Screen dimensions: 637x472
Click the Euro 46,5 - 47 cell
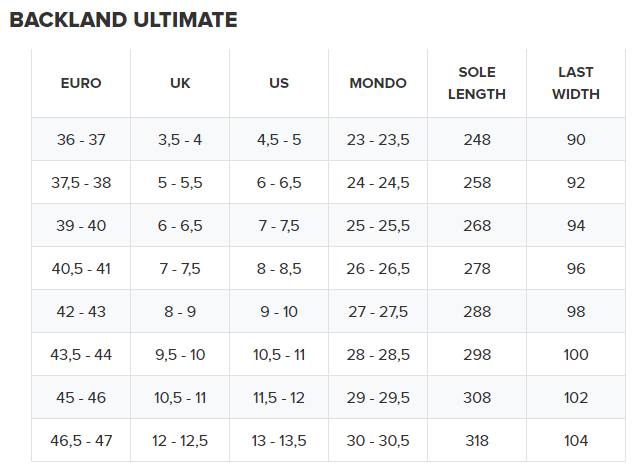[81, 441]
